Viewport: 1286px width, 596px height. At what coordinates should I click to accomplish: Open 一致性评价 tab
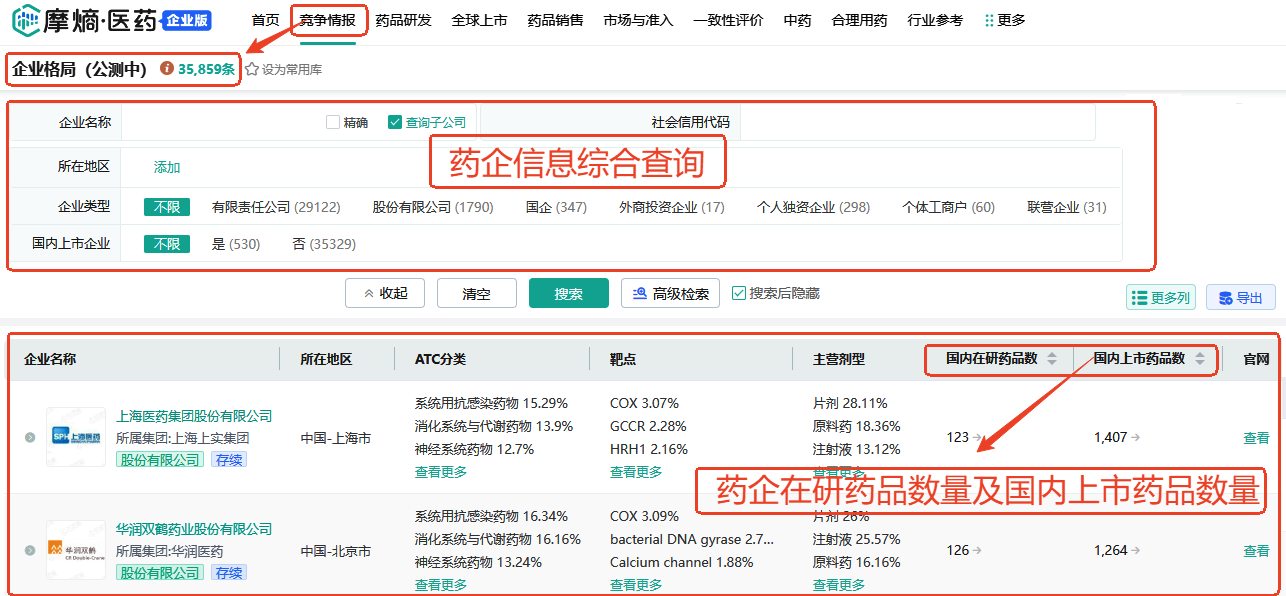(x=728, y=20)
